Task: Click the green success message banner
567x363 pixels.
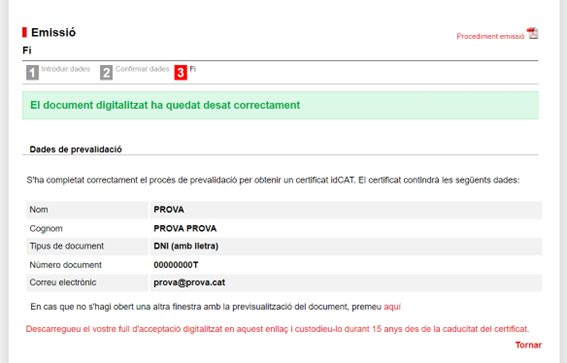Action: [x=280, y=105]
